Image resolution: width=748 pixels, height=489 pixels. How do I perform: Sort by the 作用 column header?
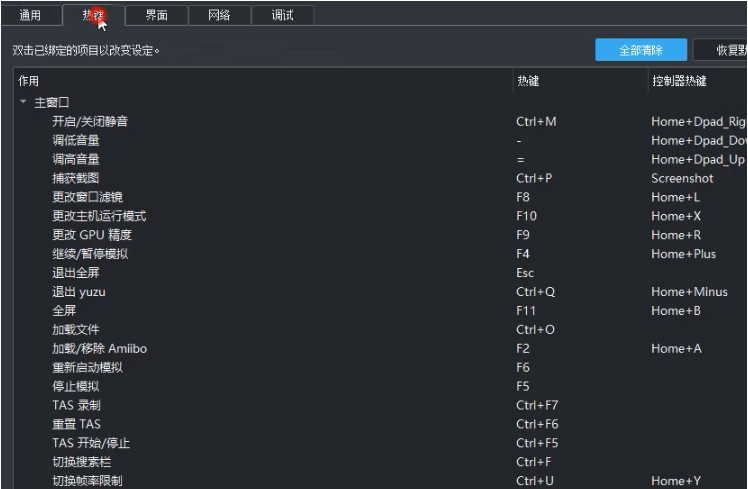click(x=260, y=81)
